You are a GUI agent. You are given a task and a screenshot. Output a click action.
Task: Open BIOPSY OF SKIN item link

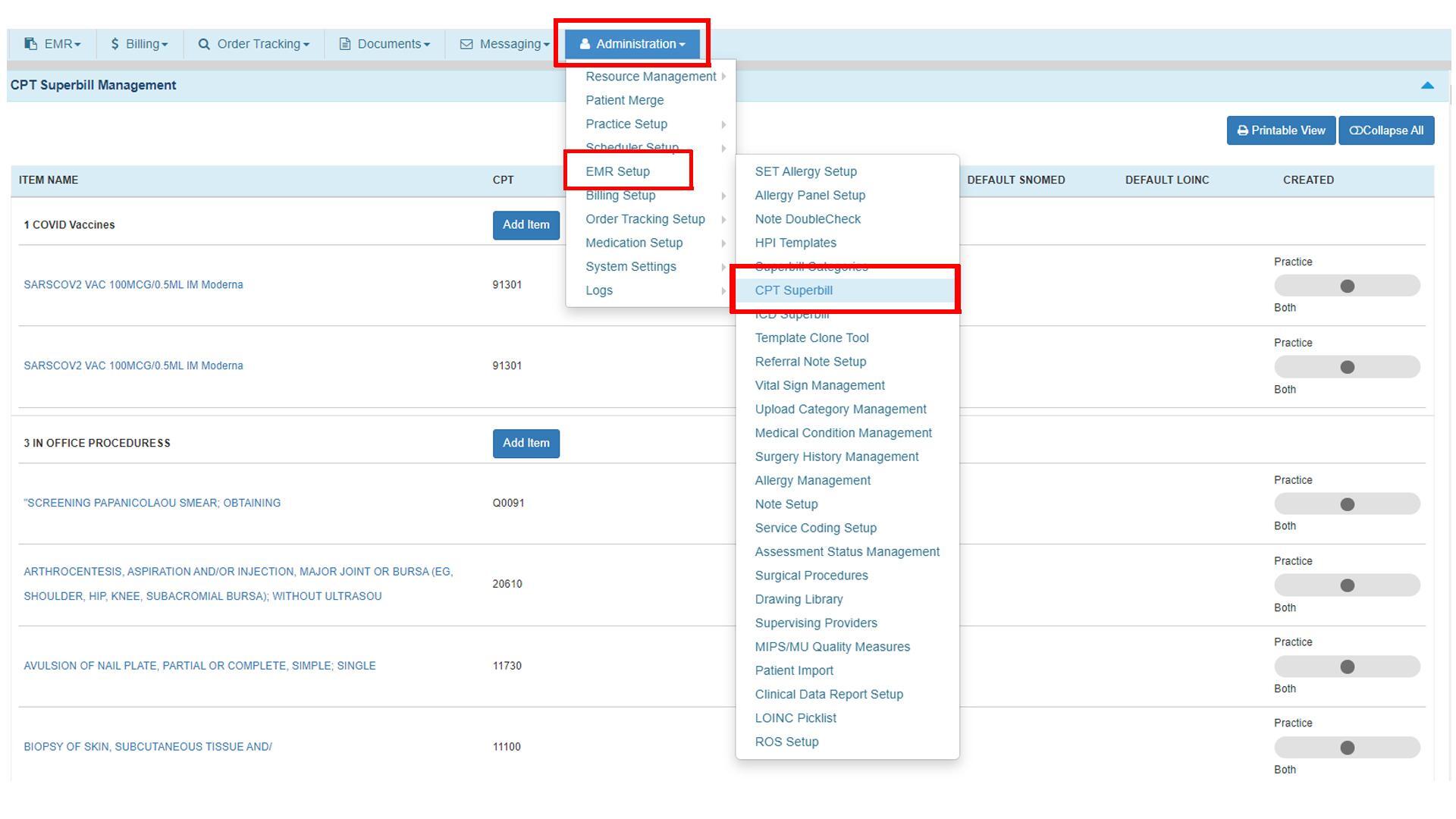[148, 747]
